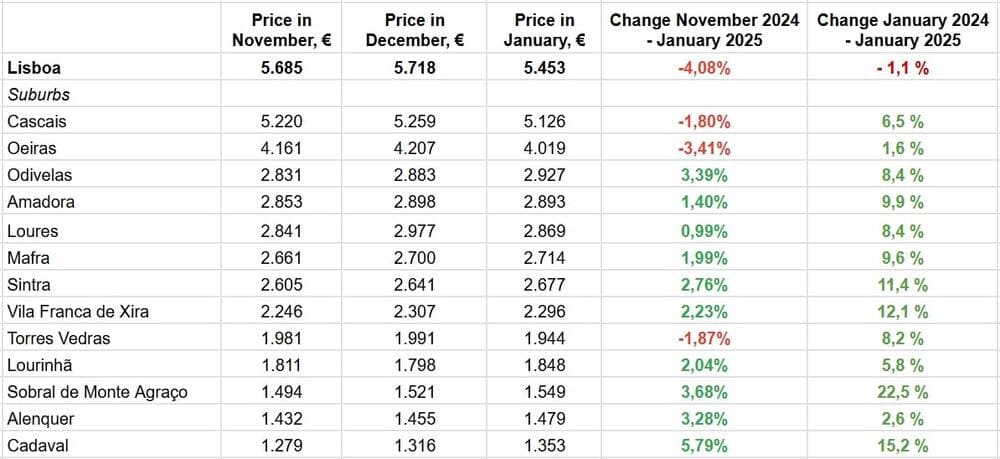Click 'Change January 2024 - January 2025' header

tap(902, 30)
